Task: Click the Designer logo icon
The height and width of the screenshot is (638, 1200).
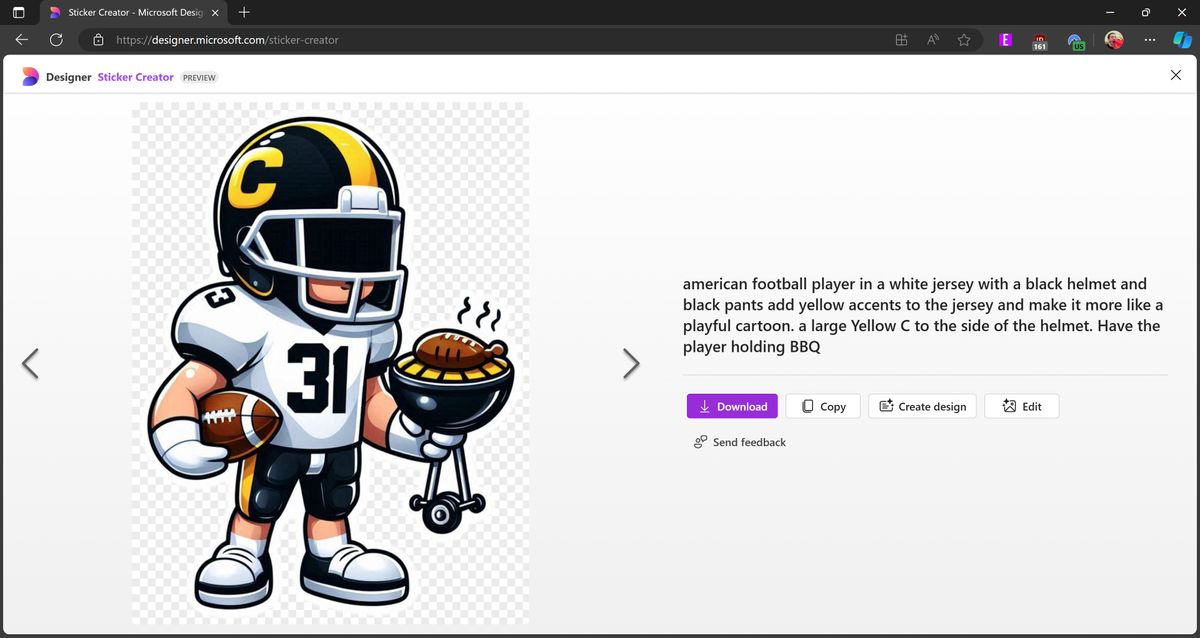Action: click(30, 76)
